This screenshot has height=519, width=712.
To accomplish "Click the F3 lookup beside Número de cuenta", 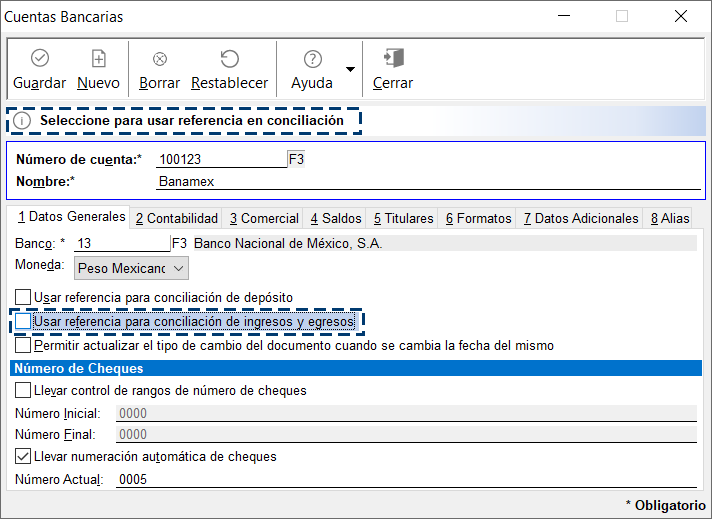I will pyautogui.click(x=296, y=159).
